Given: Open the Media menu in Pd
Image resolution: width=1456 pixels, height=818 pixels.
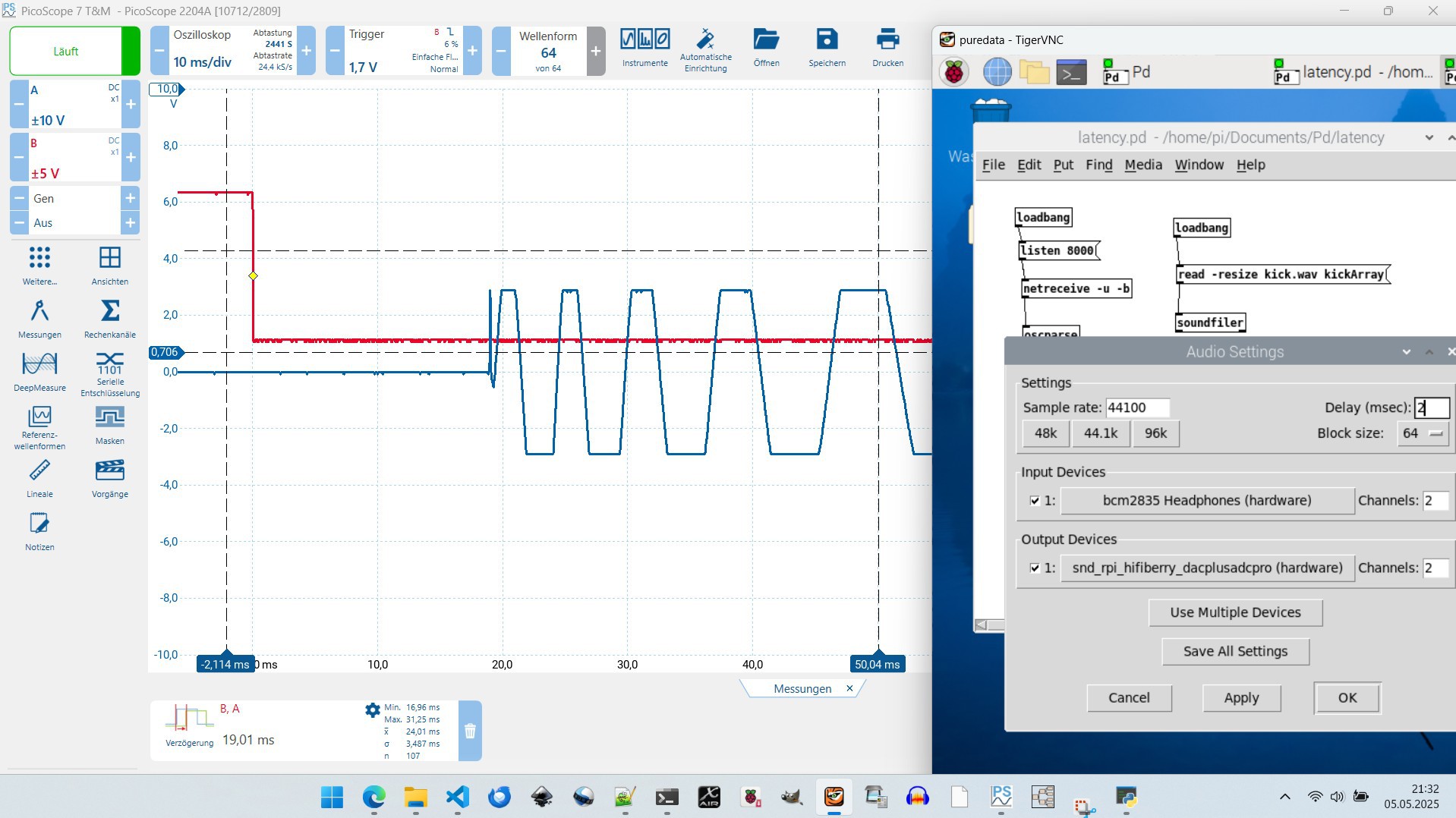Looking at the screenshot, I should [x=1142, y=165].
